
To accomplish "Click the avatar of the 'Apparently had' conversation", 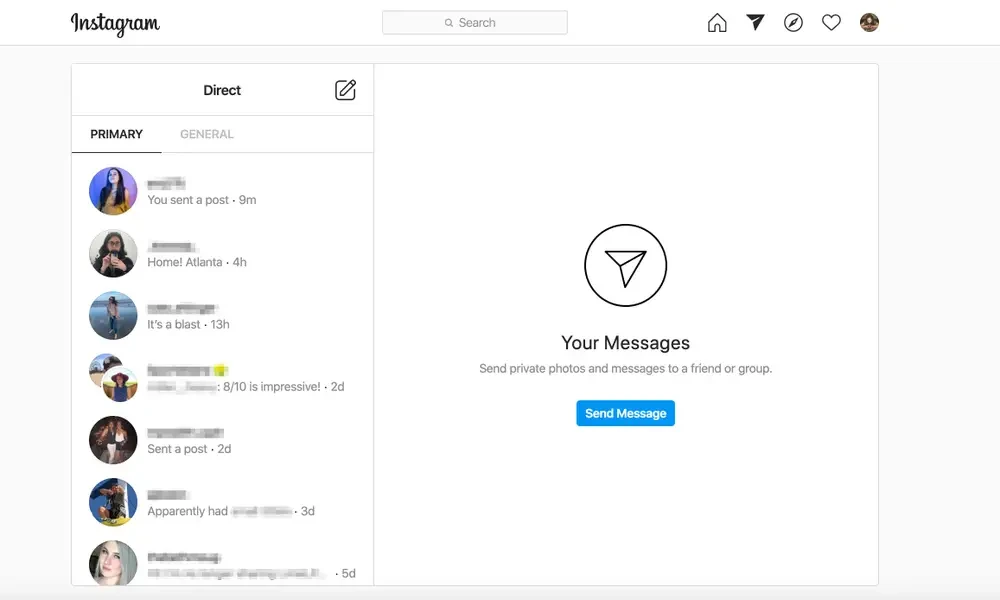I will coord(112,502).
